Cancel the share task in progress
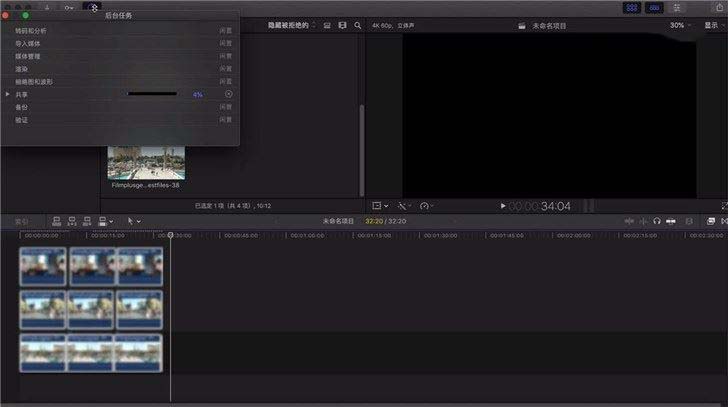Image resolution: width=728 pixels, height=407 pixels. coord(228,94)
